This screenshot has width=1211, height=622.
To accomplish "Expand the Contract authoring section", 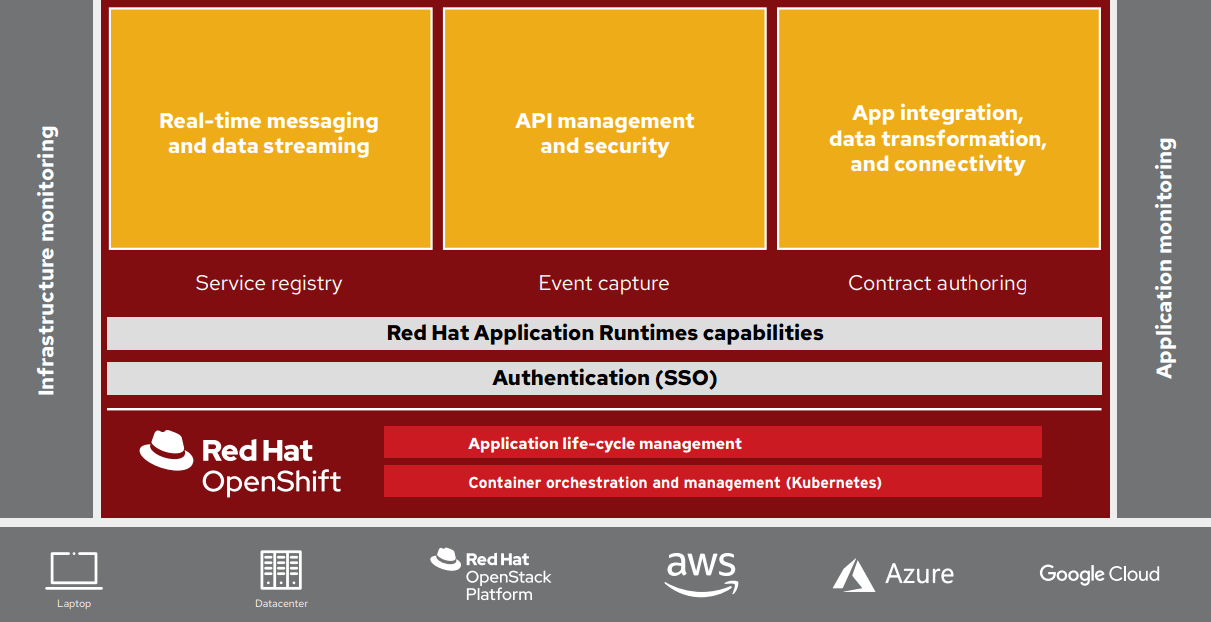I will click(x=937, y=283).
